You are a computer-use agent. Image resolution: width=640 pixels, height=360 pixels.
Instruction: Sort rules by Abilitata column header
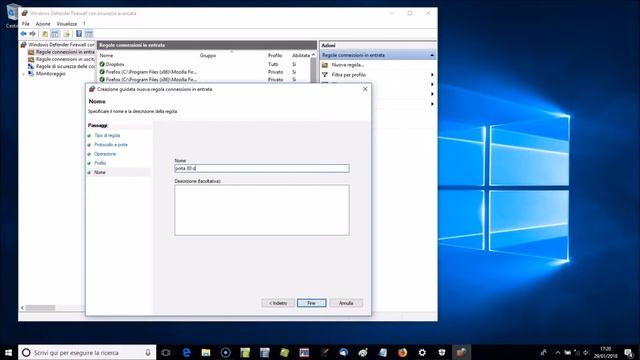(x=301, y=55)
